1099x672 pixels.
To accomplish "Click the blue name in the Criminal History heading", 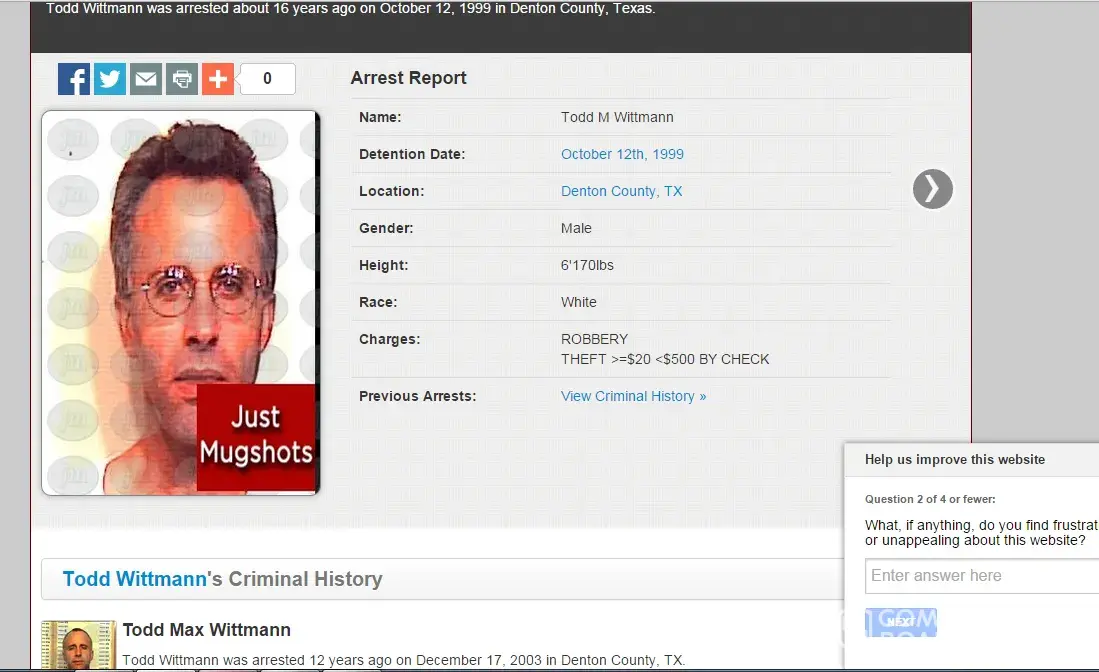I will (135, 579).
